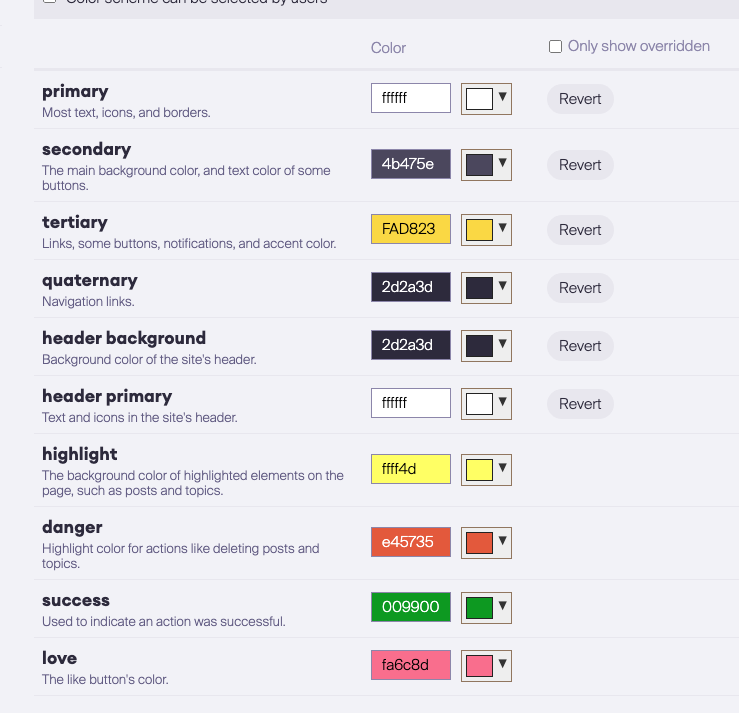
Task: Revert the quaternary color
Action: point(580,288)
